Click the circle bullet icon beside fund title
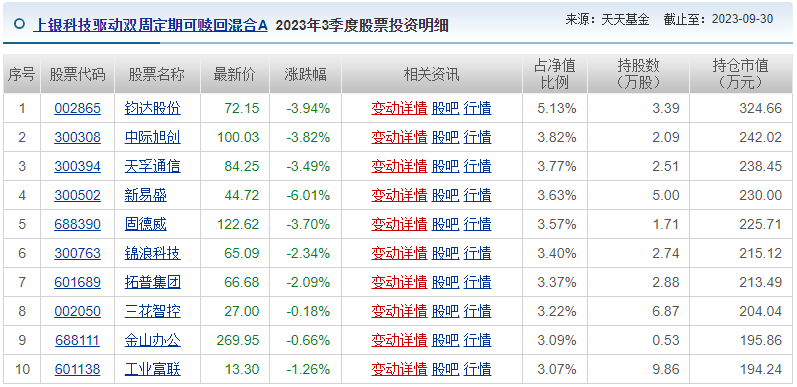This screenshot has width=797, height=387. coord(19,24)
